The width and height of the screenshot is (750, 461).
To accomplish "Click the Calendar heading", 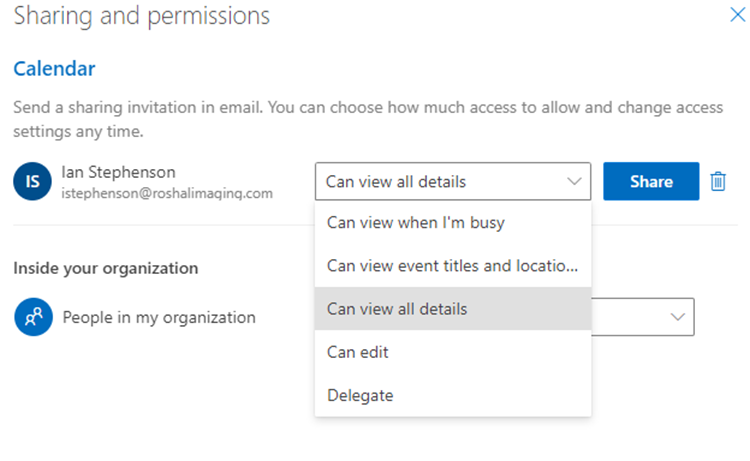I will coord(54,69).
